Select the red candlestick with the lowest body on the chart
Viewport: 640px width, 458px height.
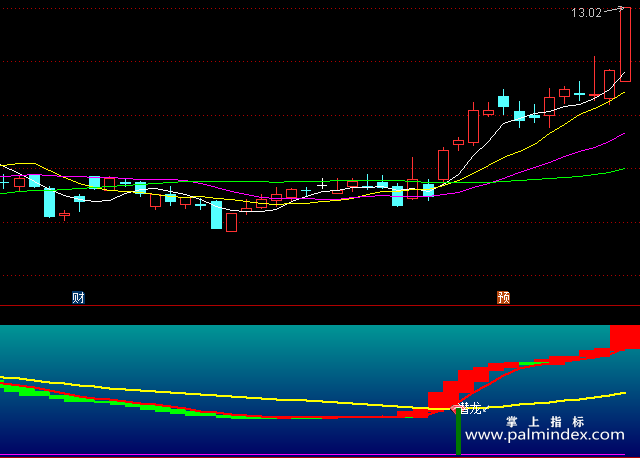tap(231, 222)
